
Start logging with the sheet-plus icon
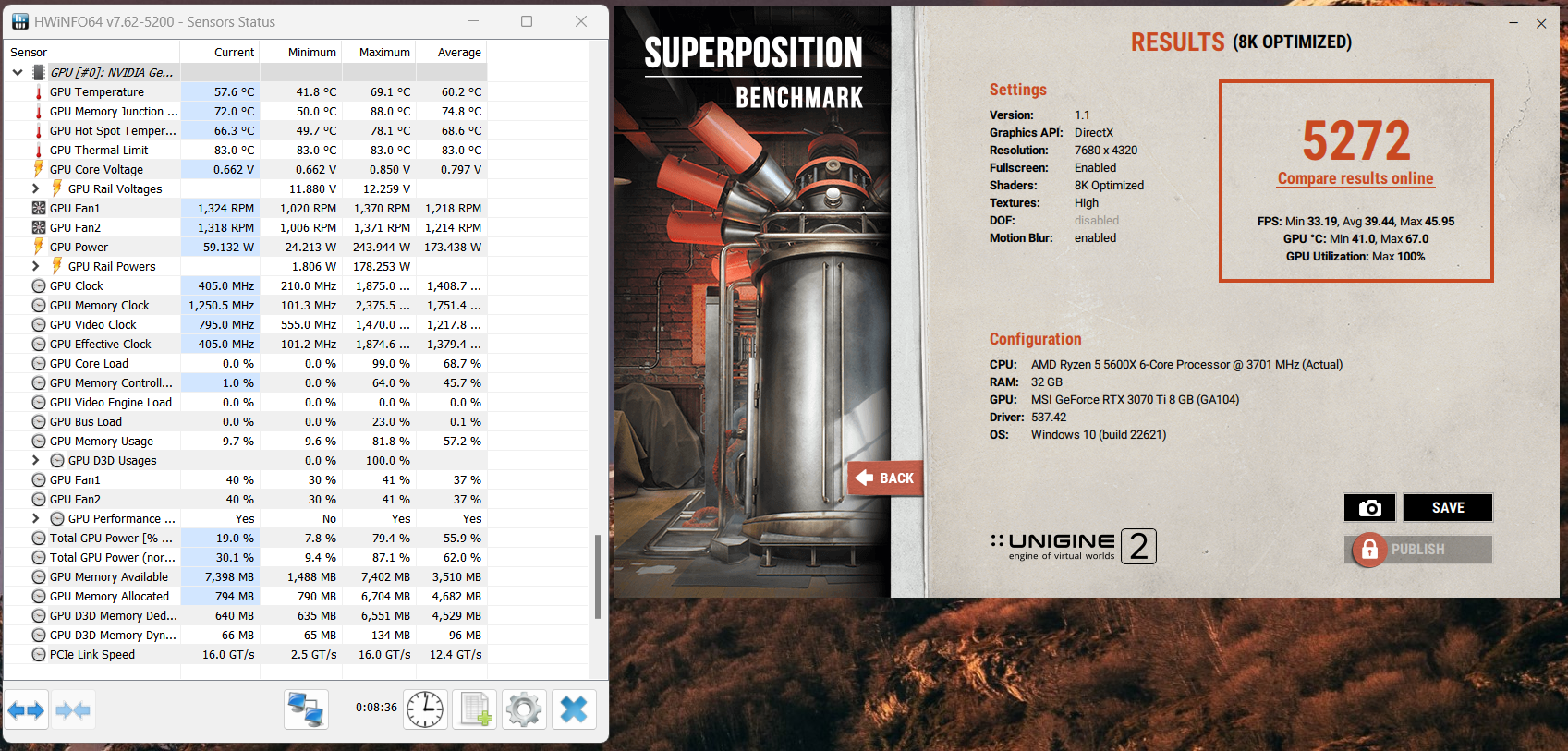pyautogui.click(x=475, y=709)
